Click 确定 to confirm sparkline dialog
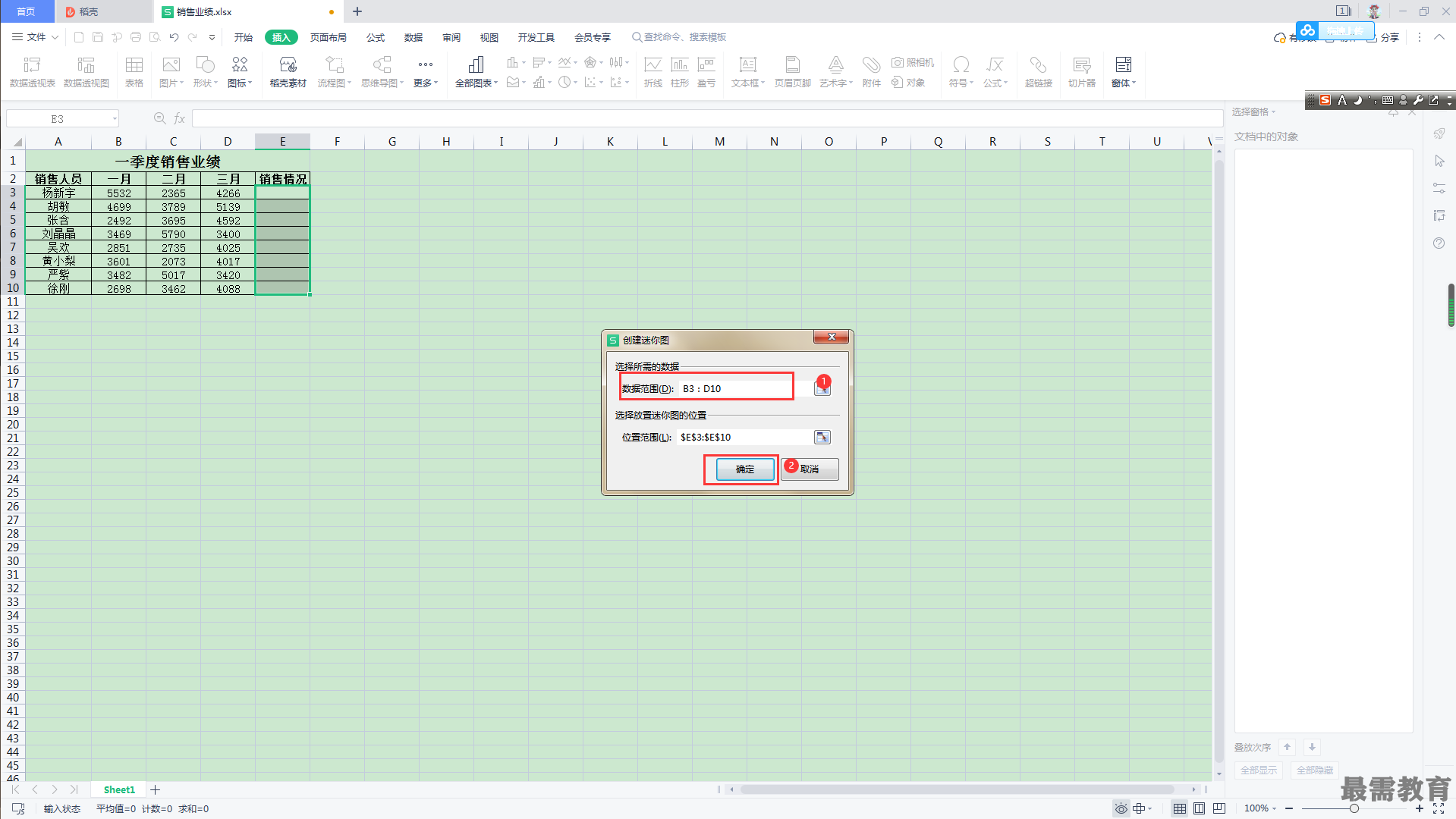 (745, 469)
